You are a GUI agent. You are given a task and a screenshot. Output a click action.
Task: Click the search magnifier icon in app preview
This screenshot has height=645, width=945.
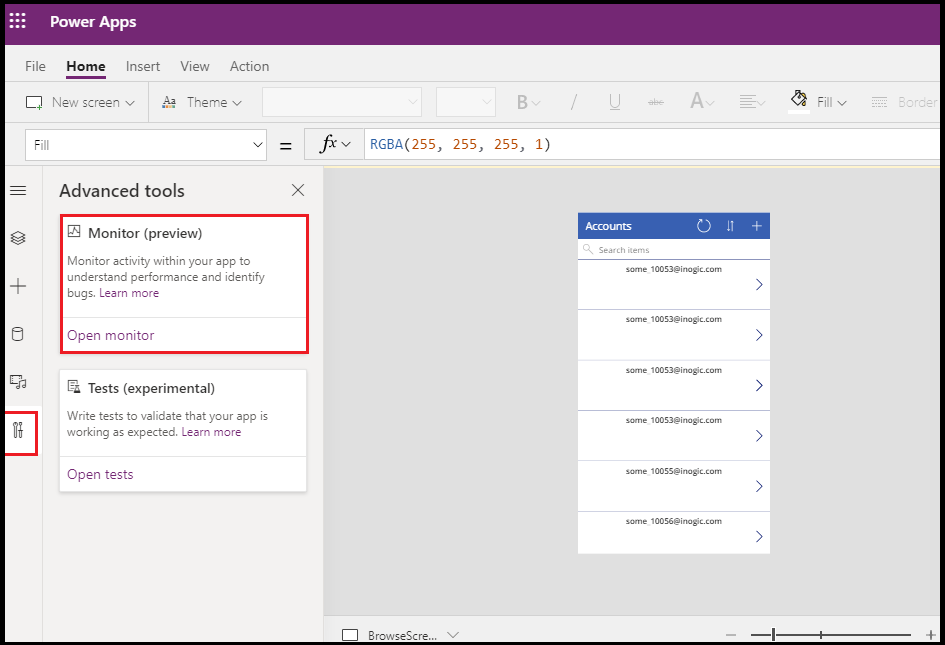click(588, 249)
